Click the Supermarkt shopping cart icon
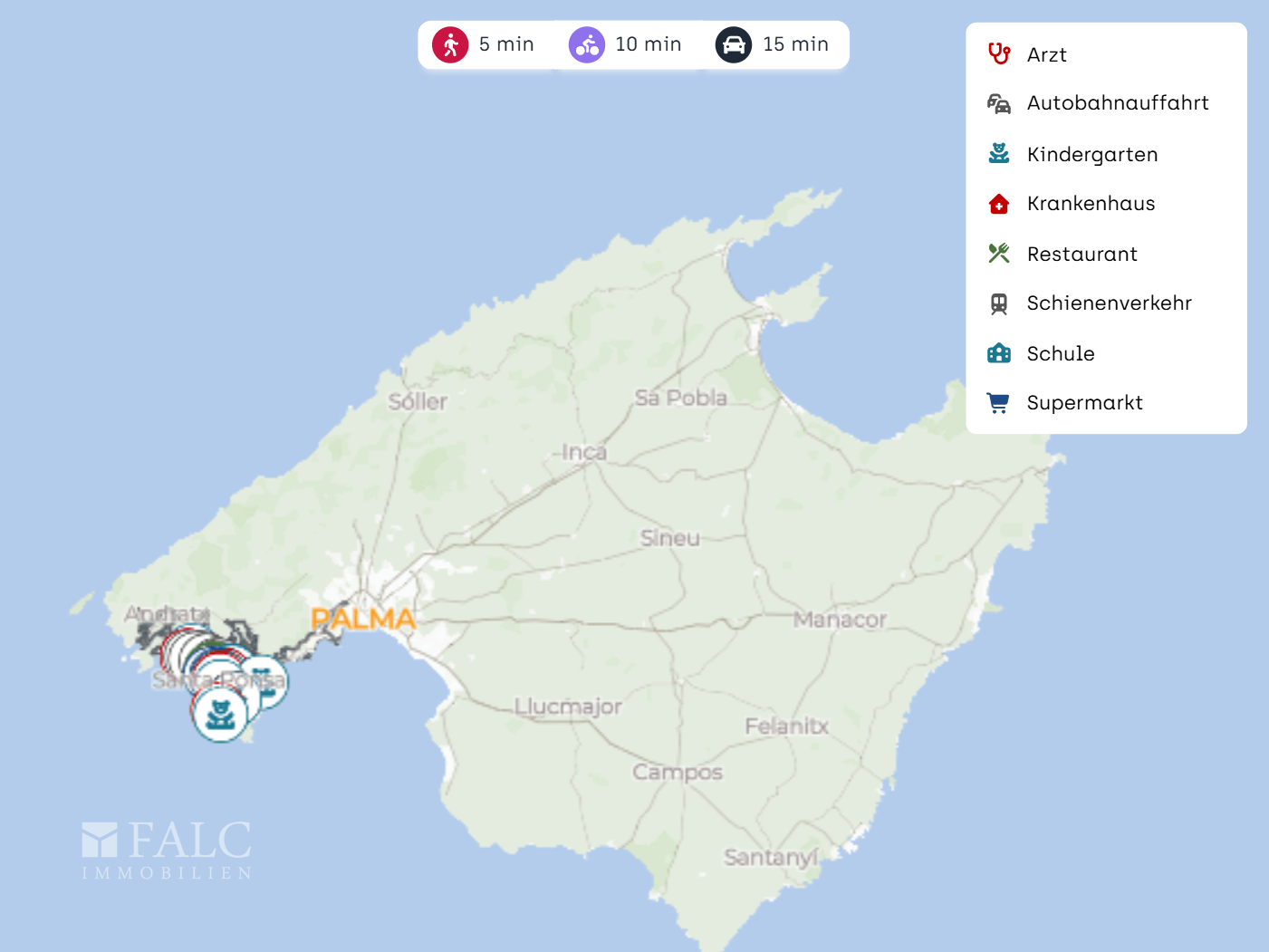 click(998, 403)
